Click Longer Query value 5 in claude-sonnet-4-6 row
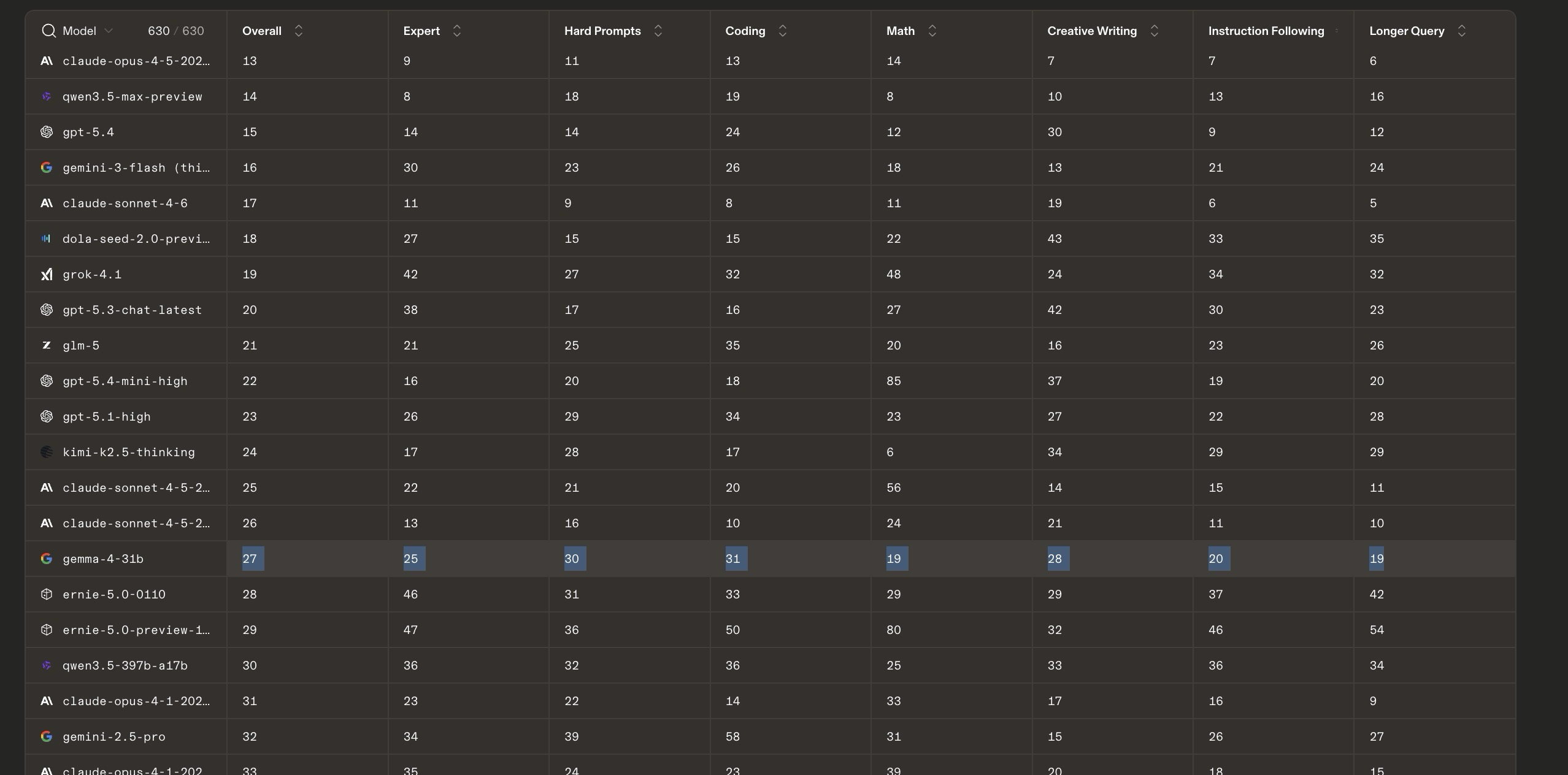Viewport: 1568px width, 775px height. tap(1373, 203)
